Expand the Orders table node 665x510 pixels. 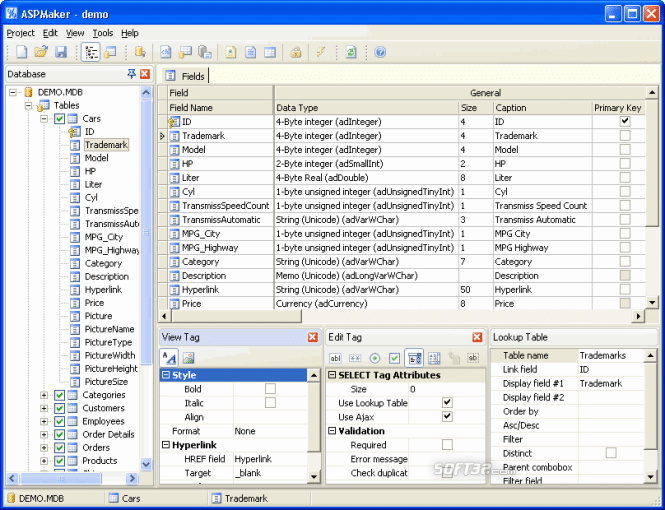(44, 448)
